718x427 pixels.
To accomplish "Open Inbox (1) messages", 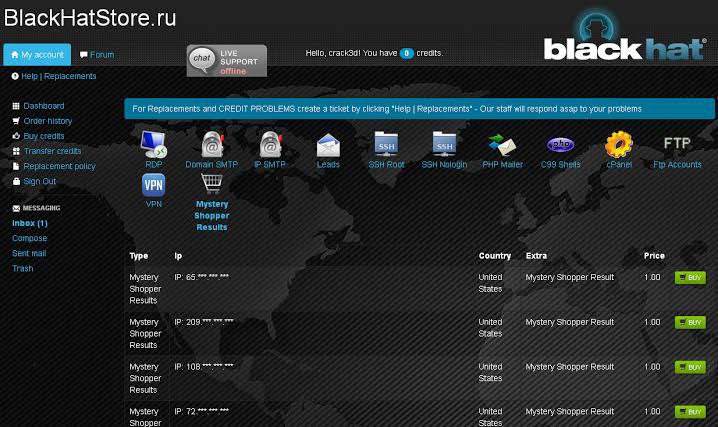I will (x=30, y=223).
